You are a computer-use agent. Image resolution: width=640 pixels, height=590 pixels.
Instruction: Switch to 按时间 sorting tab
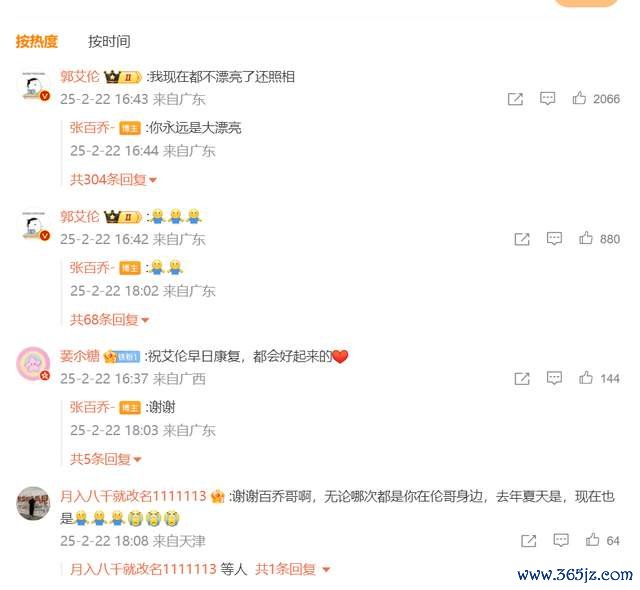coord(109,41)
